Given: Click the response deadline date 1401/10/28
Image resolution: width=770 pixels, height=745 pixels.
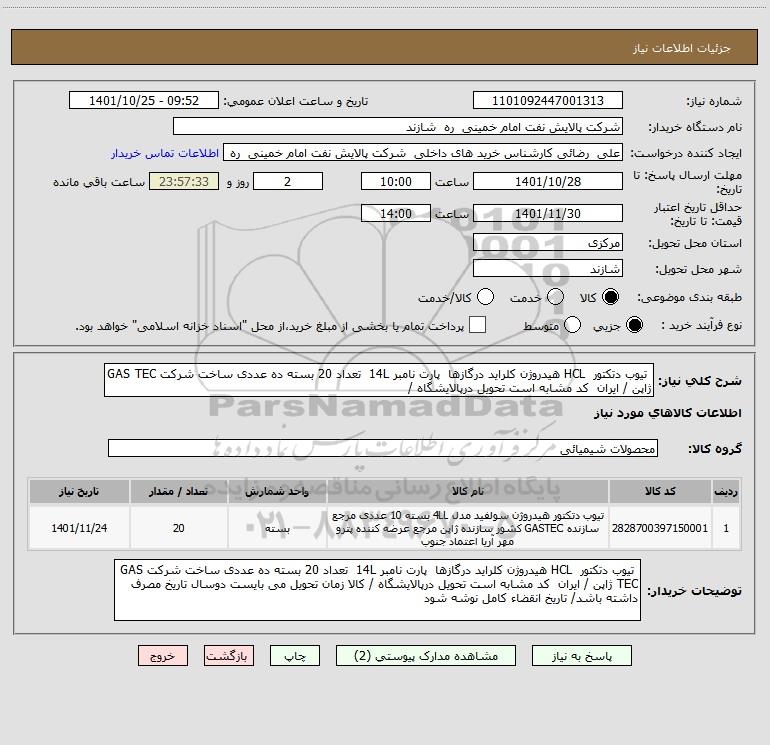Looking at the screenshot, I should tap(548, 181).
